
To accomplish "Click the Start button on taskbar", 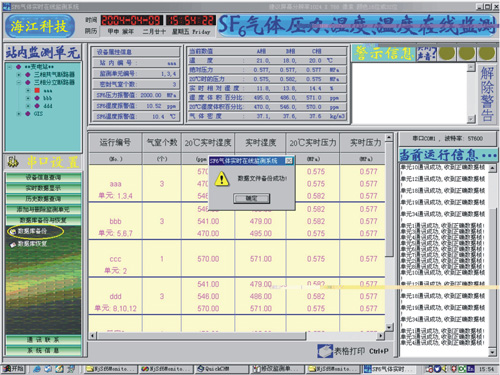I will click(x=13, y=369).
